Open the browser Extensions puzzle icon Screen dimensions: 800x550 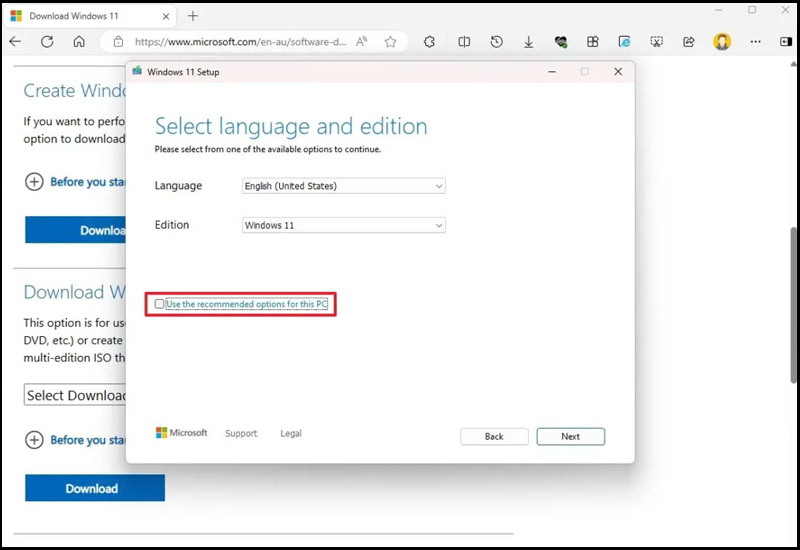point(430,42)
